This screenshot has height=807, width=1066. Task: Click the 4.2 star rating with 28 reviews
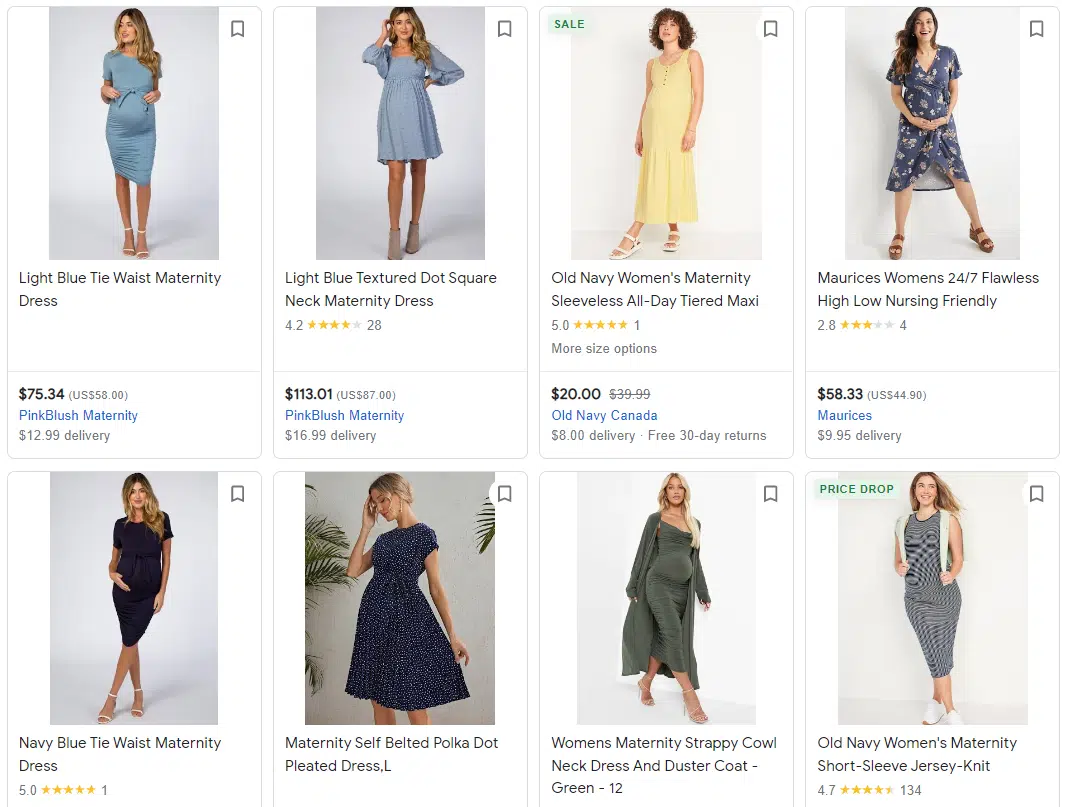(333, 325)
